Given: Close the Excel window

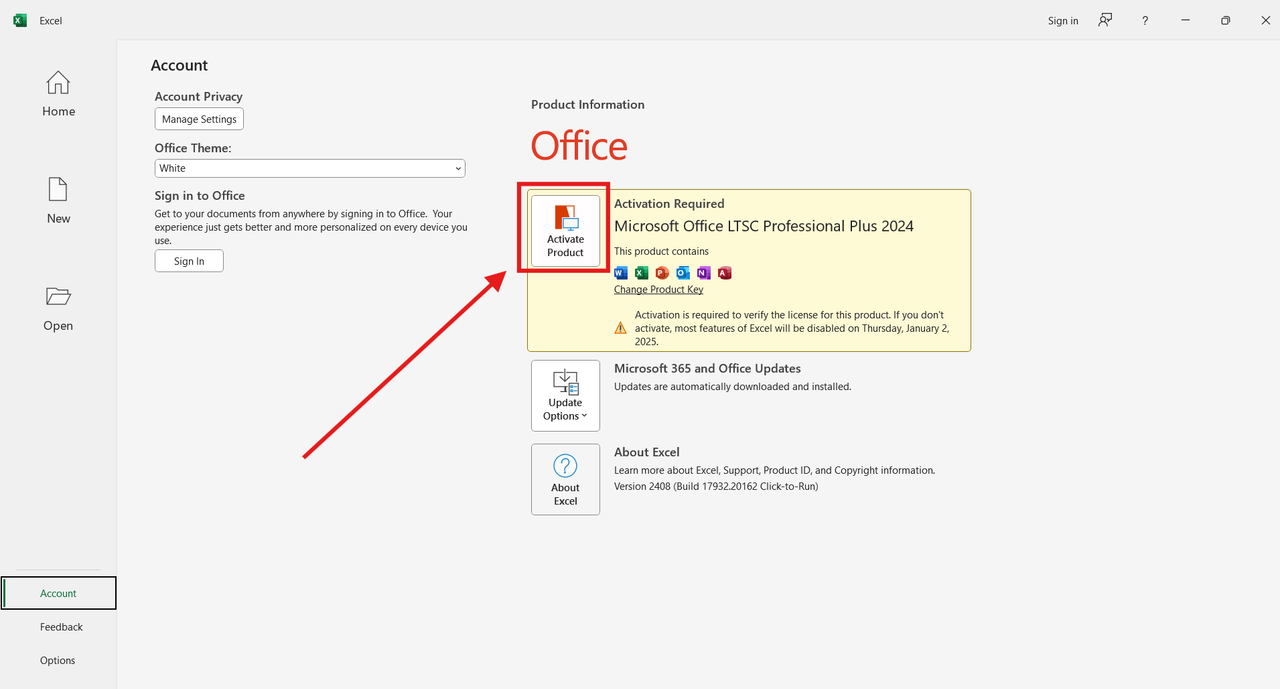Looking at the screenshot, I should tap(1265, 20).
